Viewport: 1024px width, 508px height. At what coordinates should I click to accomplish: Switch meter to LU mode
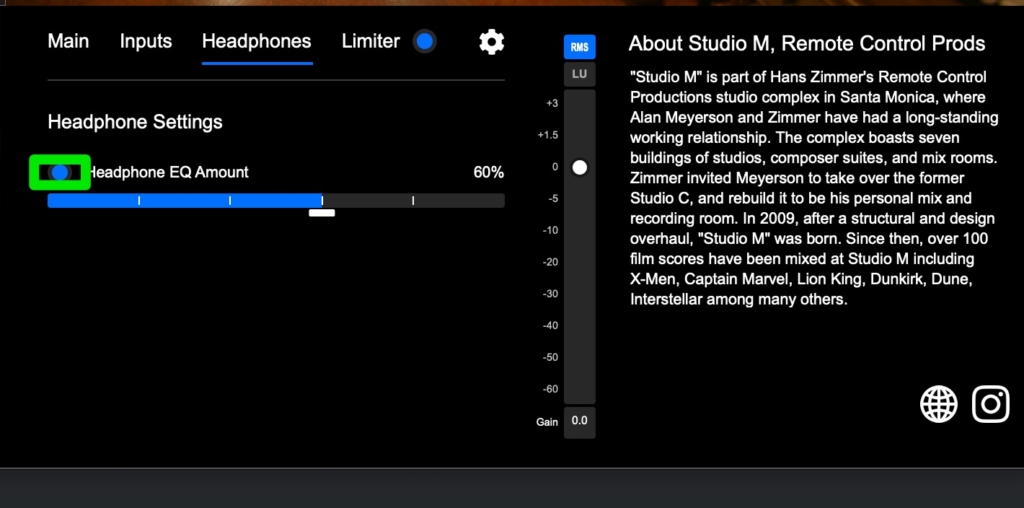[x=579, y=74]
